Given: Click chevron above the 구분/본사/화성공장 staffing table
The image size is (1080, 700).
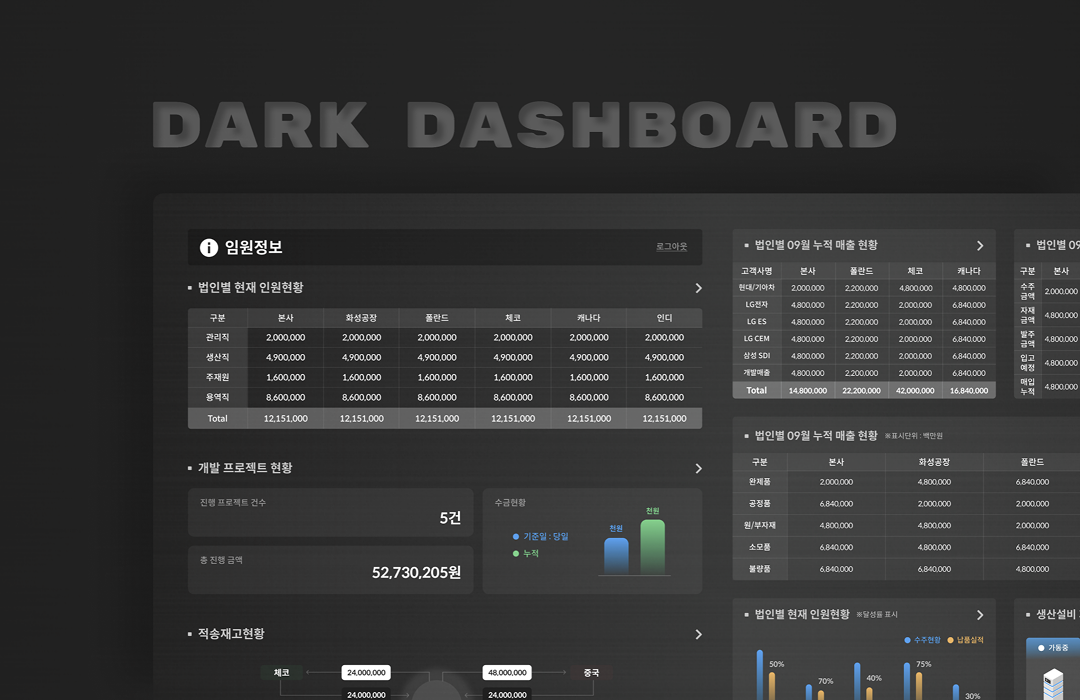Looking at the screenshot, I should 698,288.
